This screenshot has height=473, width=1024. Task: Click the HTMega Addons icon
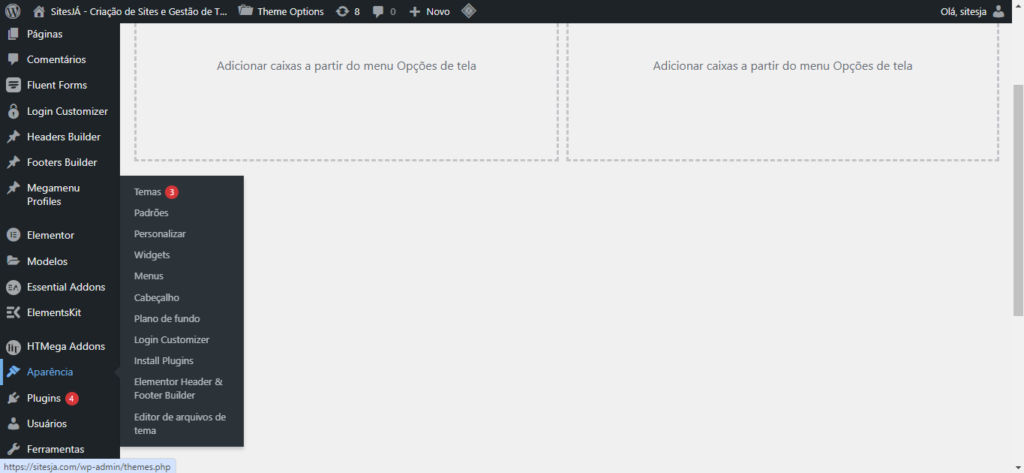[14, 347]
